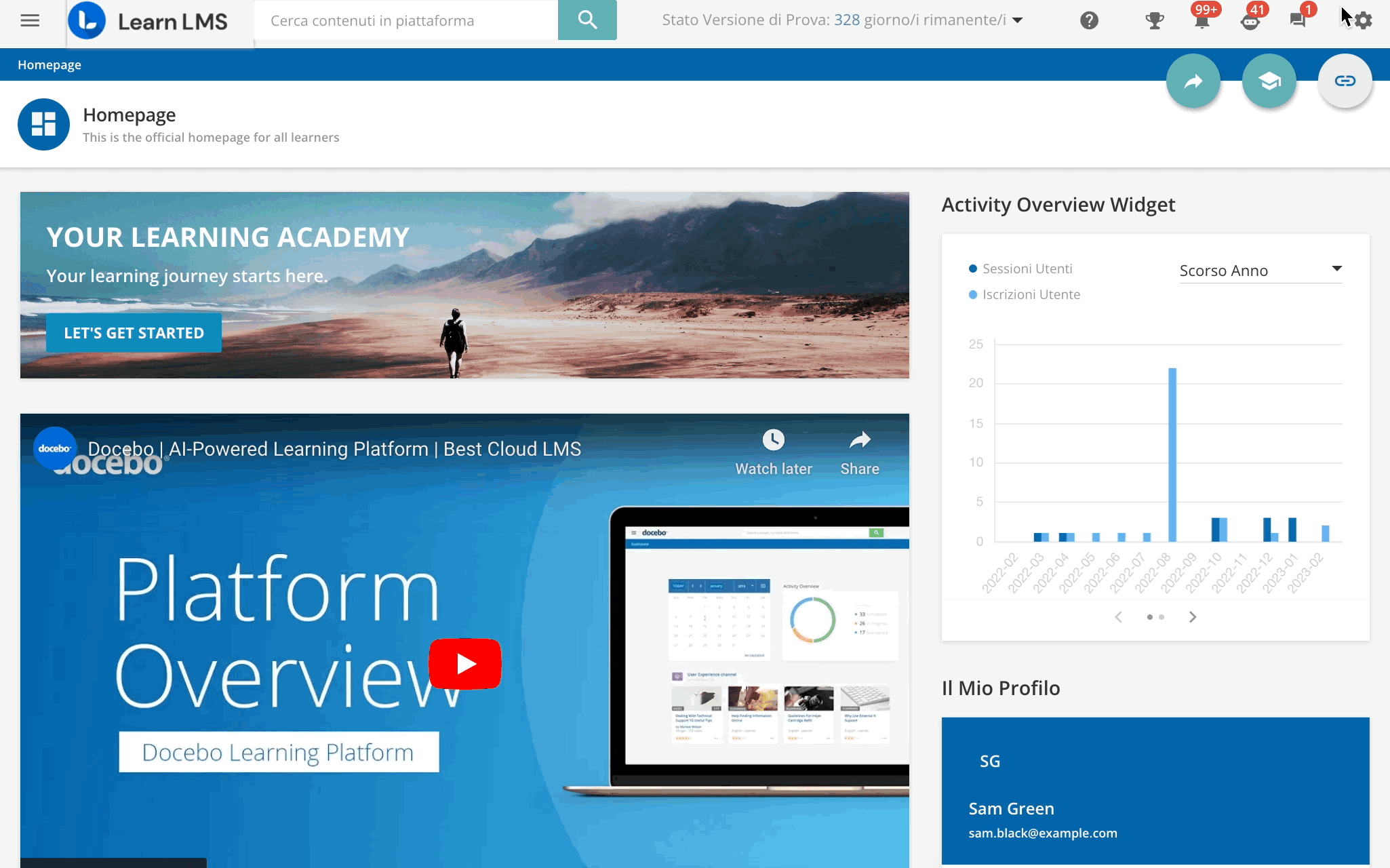Click the Watch later clock icon
Viewport: 1390px width, 868px height.
click(774, 440)
